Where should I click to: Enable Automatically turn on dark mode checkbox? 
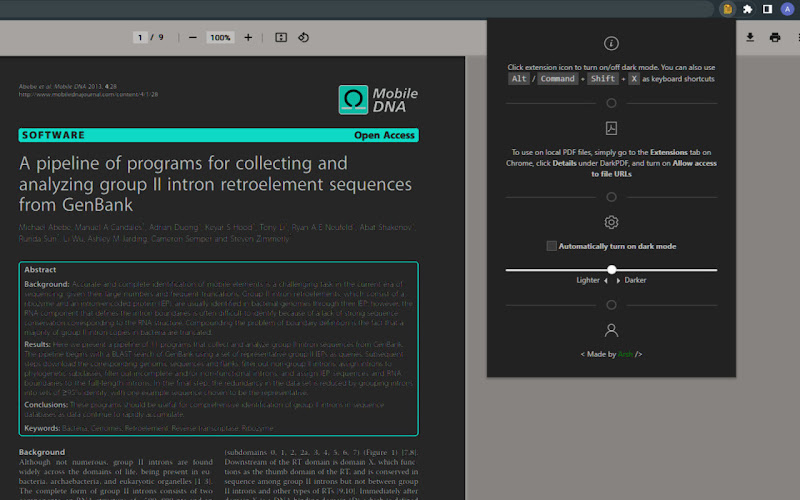click(x=552, y=246)
